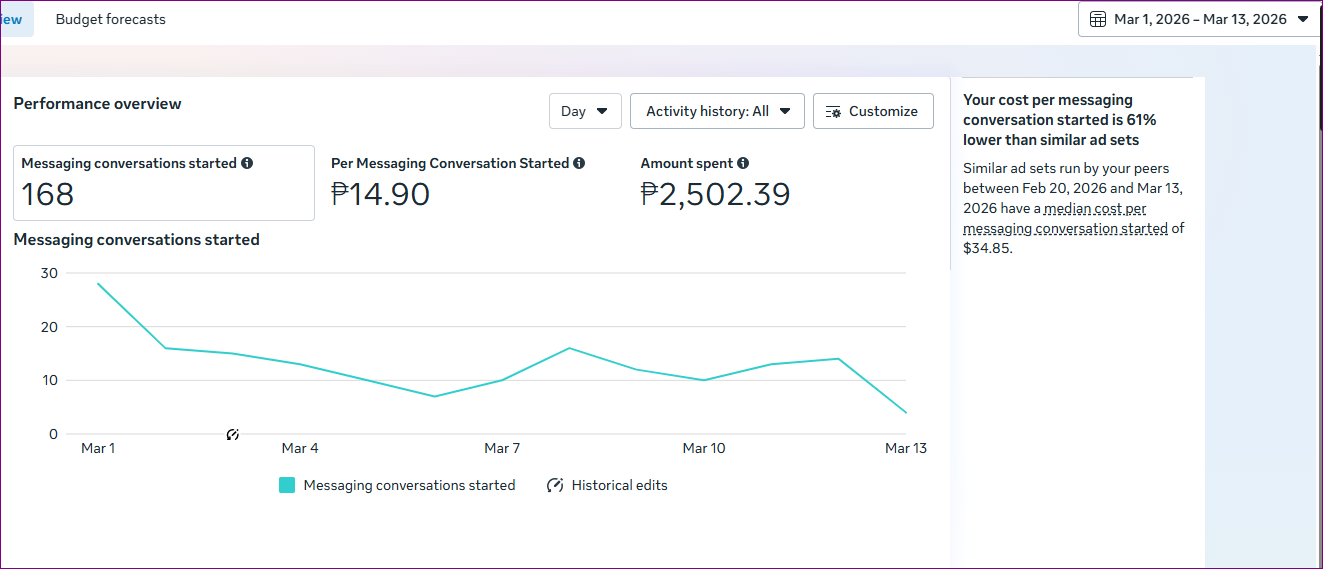The height and width of the screenshot is (569, 1323).
Task: Open date range dropdown arrow after Mar 13, 2026
Action: [x=1302, y=19]
